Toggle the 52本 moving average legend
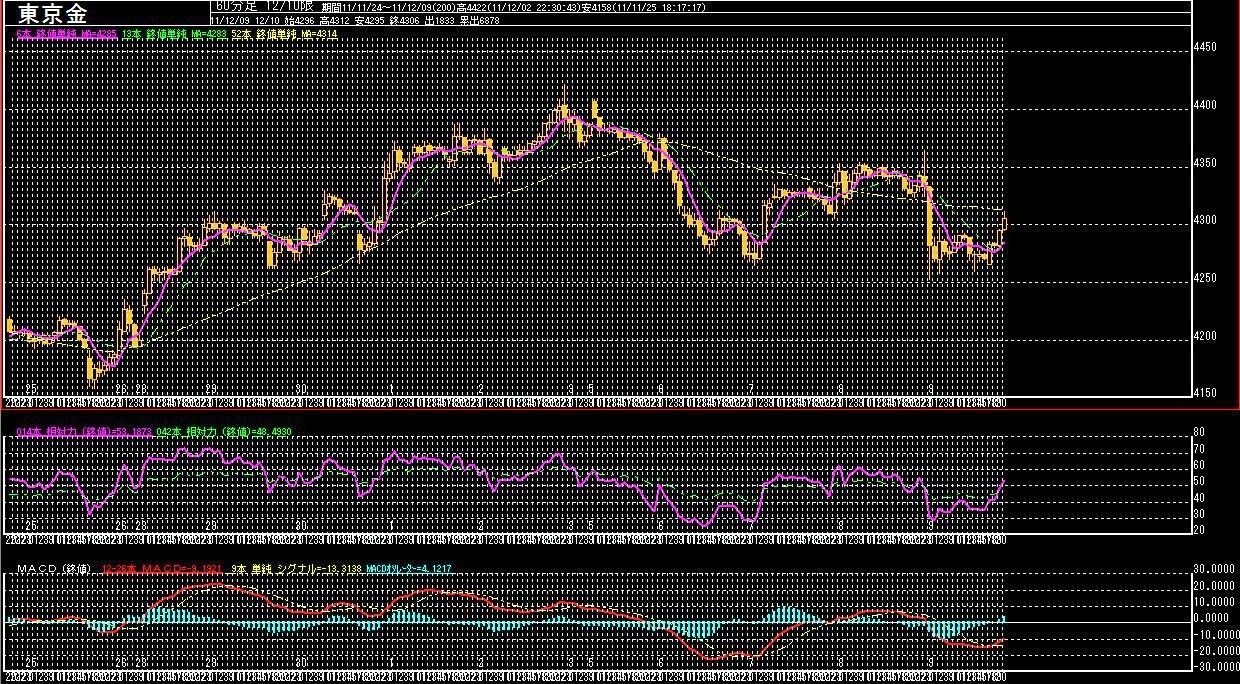1240x684 pixels. [x=284, y=34]
